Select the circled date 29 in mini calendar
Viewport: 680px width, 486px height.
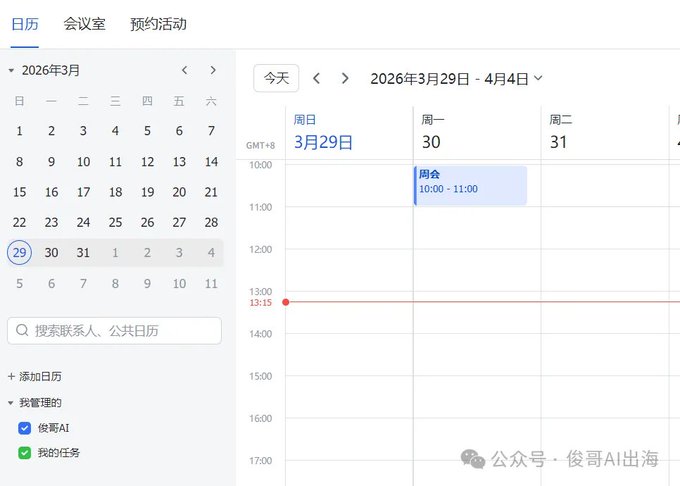point(20,252)
